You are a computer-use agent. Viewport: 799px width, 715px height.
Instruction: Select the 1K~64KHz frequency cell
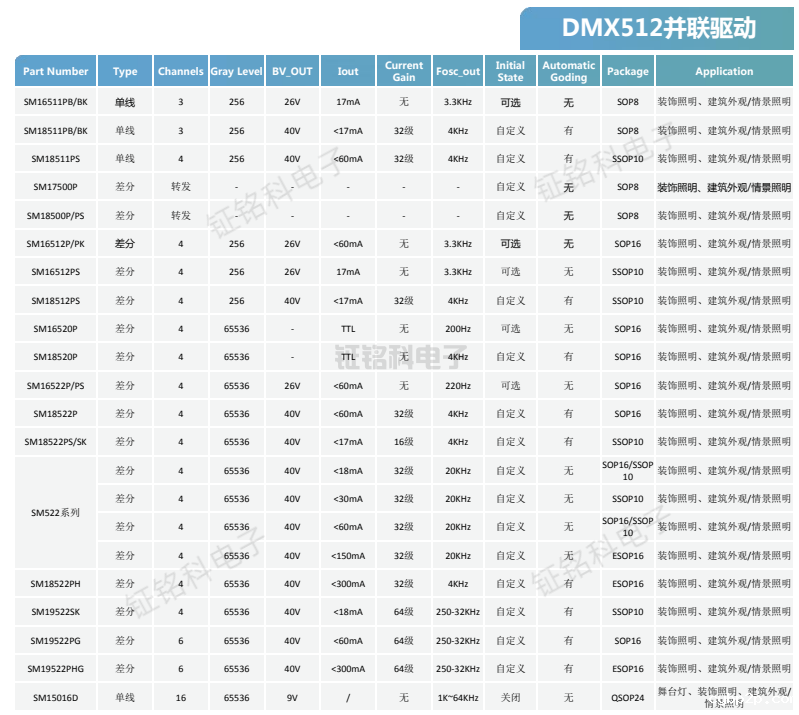(458, 698)
